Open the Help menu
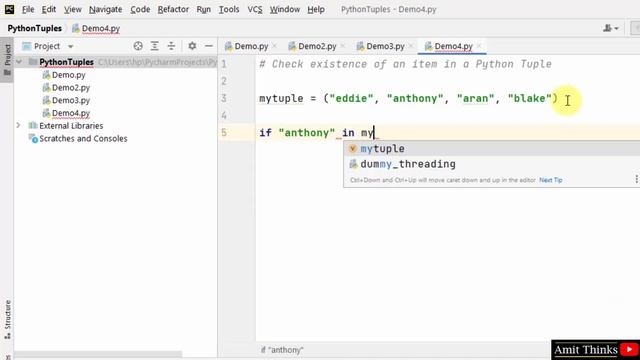 tap(316, 9)
